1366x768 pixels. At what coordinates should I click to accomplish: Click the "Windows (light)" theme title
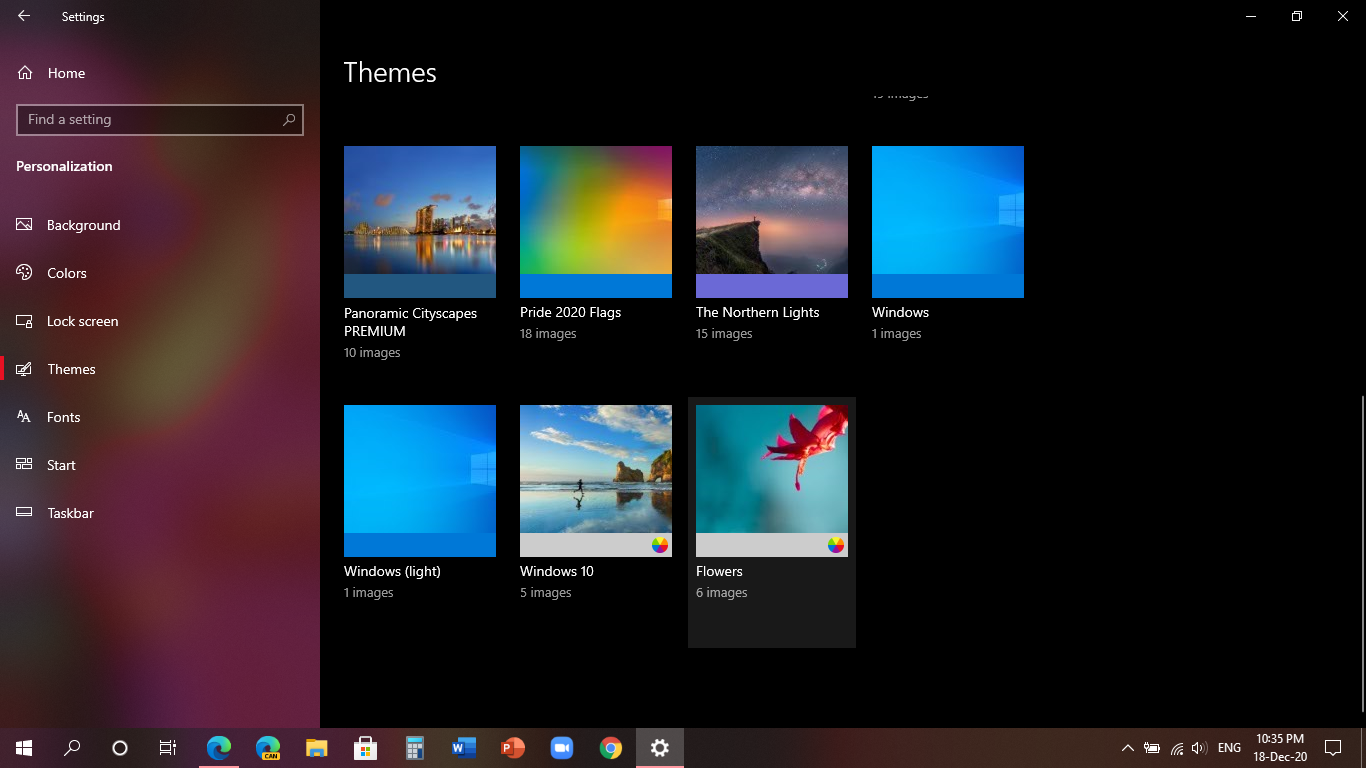point(392,571)
